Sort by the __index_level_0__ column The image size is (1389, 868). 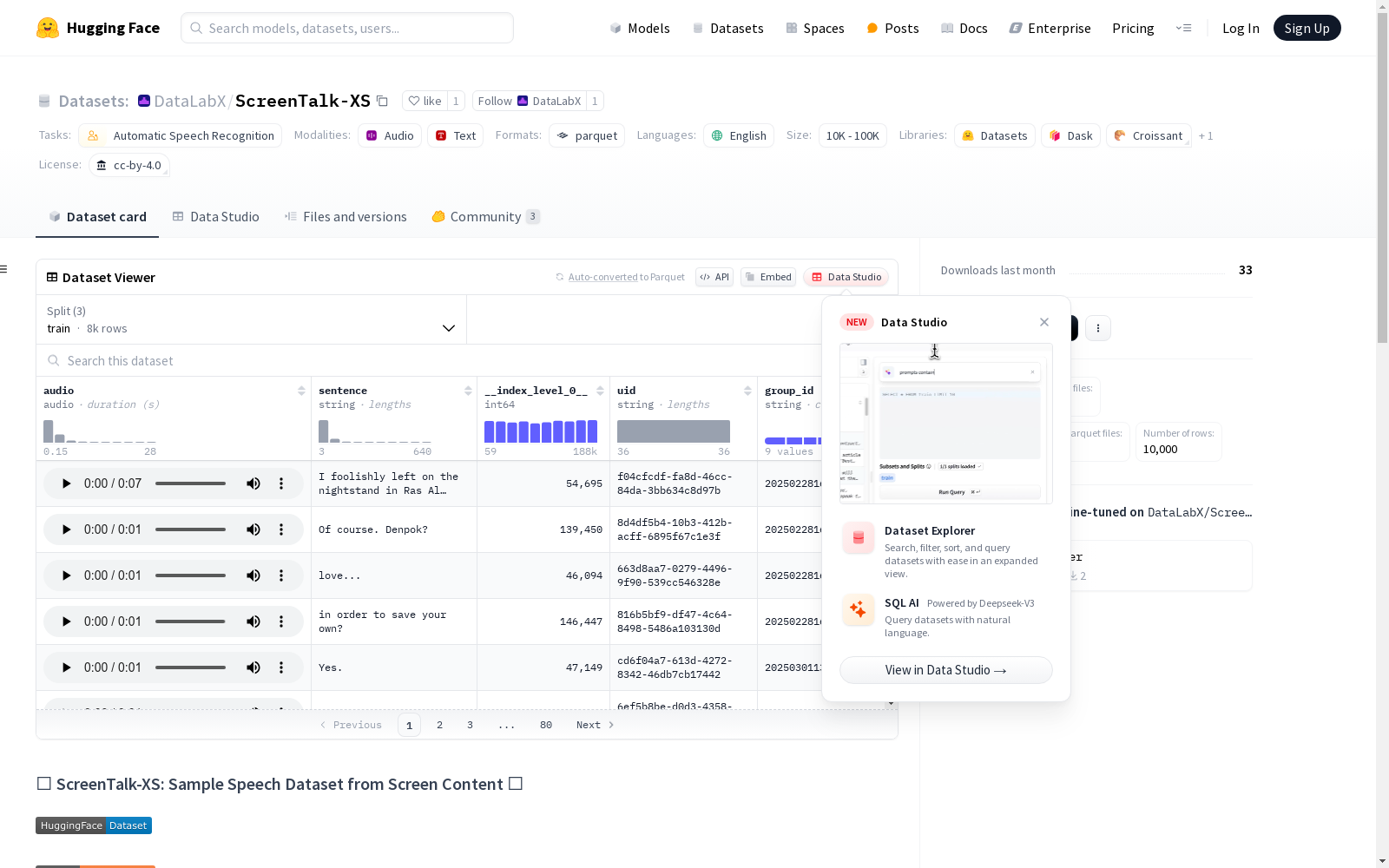[x=600, y=391]
